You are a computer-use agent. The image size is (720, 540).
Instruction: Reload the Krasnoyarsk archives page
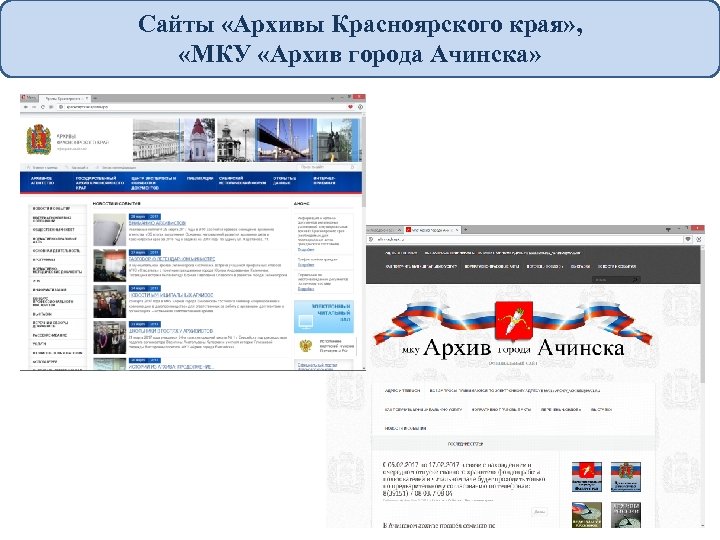coord(43,107)
